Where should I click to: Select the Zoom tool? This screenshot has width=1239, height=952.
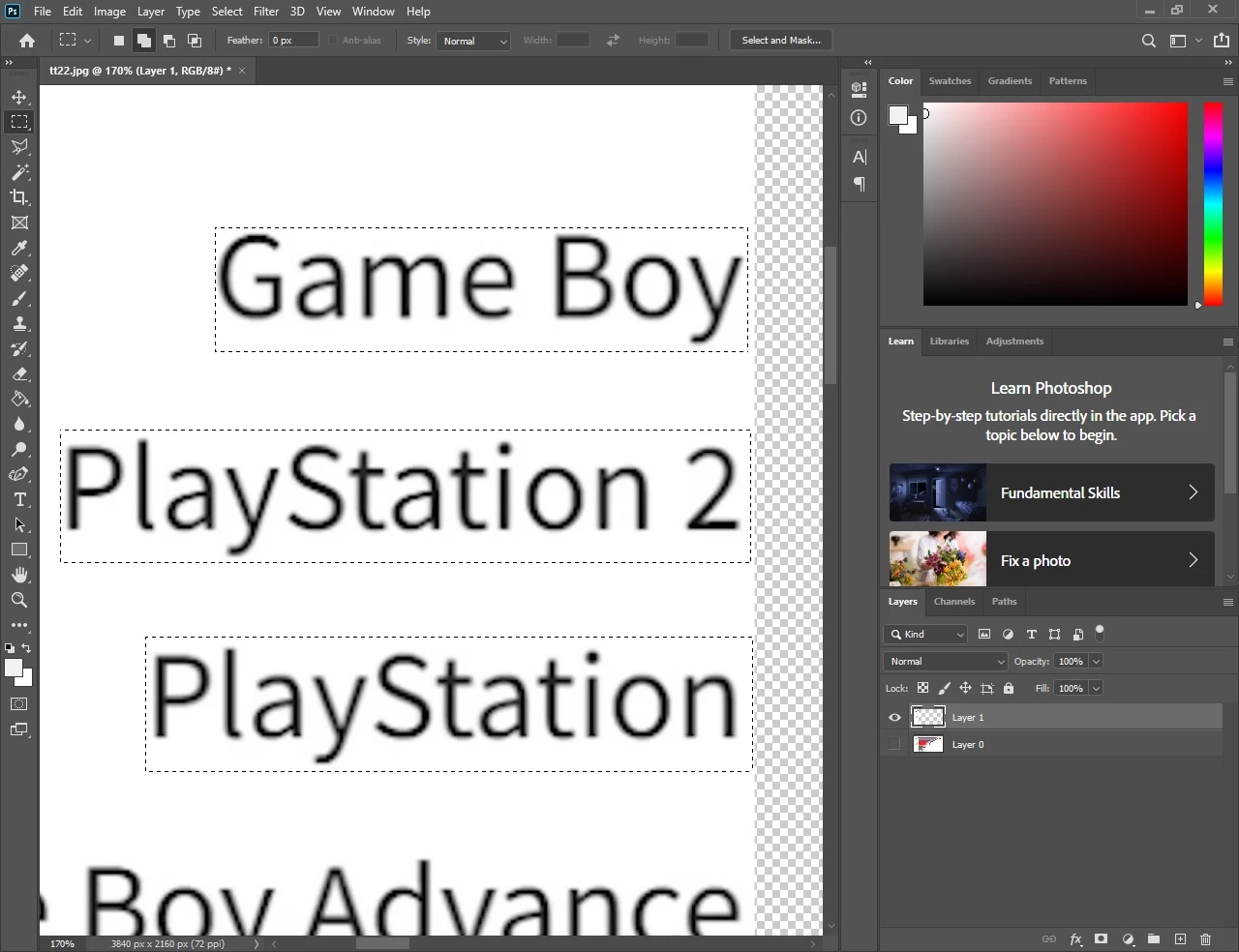click(19, 600)
